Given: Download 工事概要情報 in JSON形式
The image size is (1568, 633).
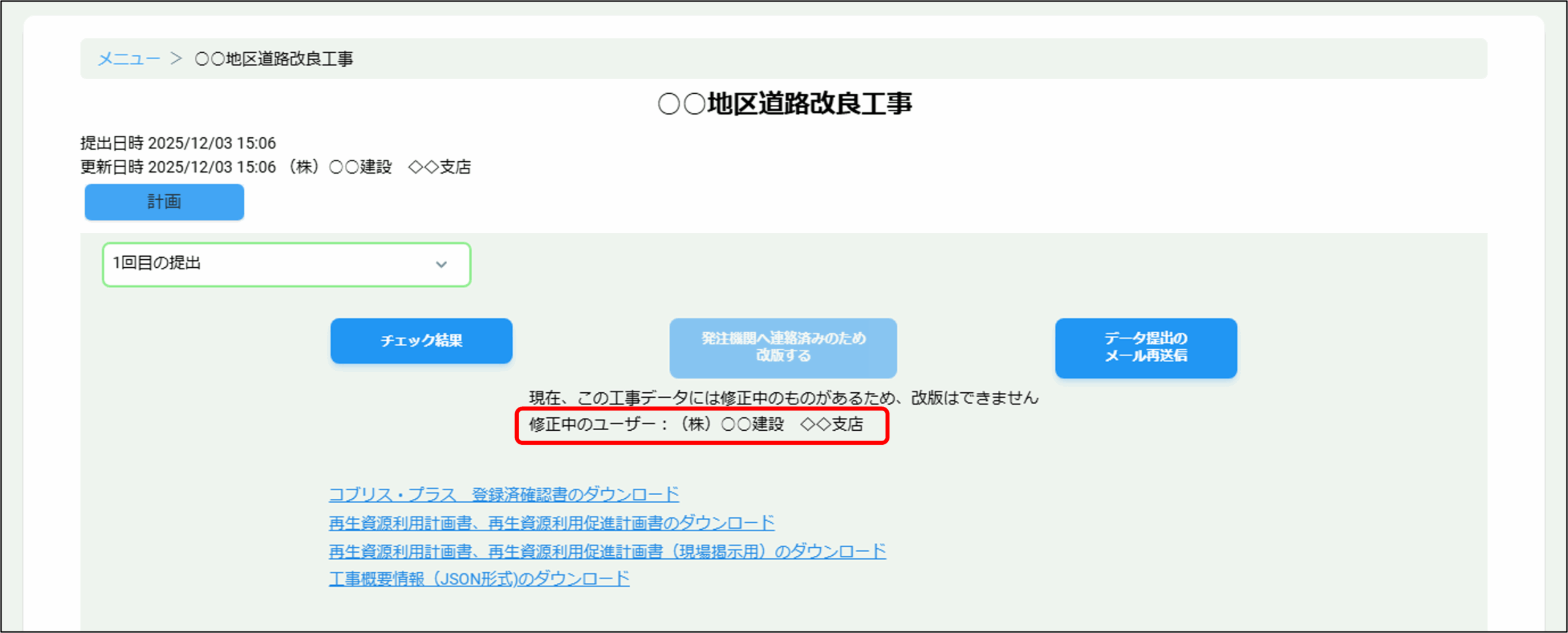Looking at the screenshot, I should (479, 578).
